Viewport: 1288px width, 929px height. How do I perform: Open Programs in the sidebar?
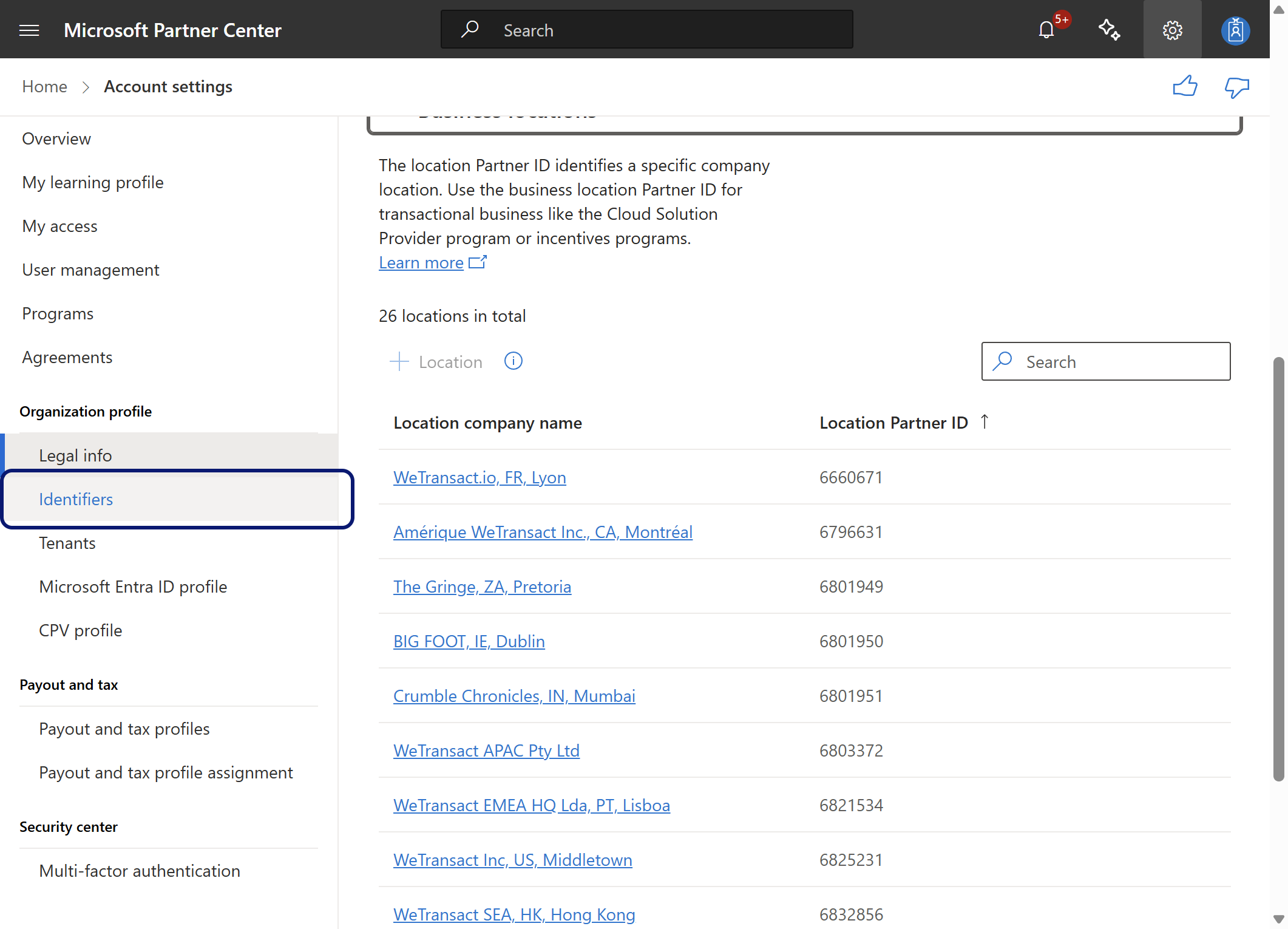click(58, 313)
